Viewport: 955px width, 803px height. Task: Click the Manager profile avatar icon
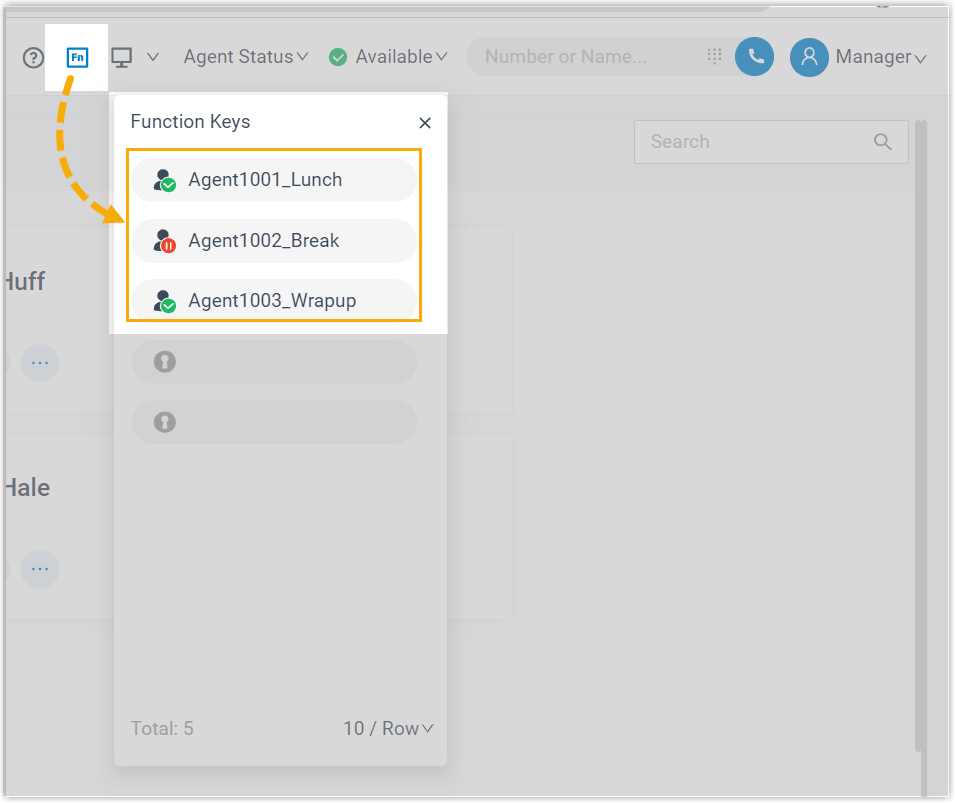pyautogui.click(x=809, y=57)
